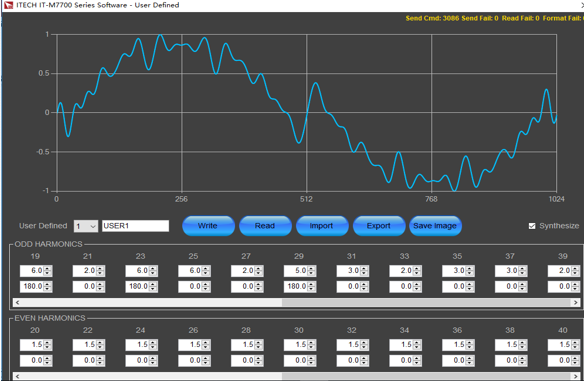Viewport: 584px width, 381px height.
Task: Click the spinner on harmonic 31 amplitude
Action: tap(364, 271)
